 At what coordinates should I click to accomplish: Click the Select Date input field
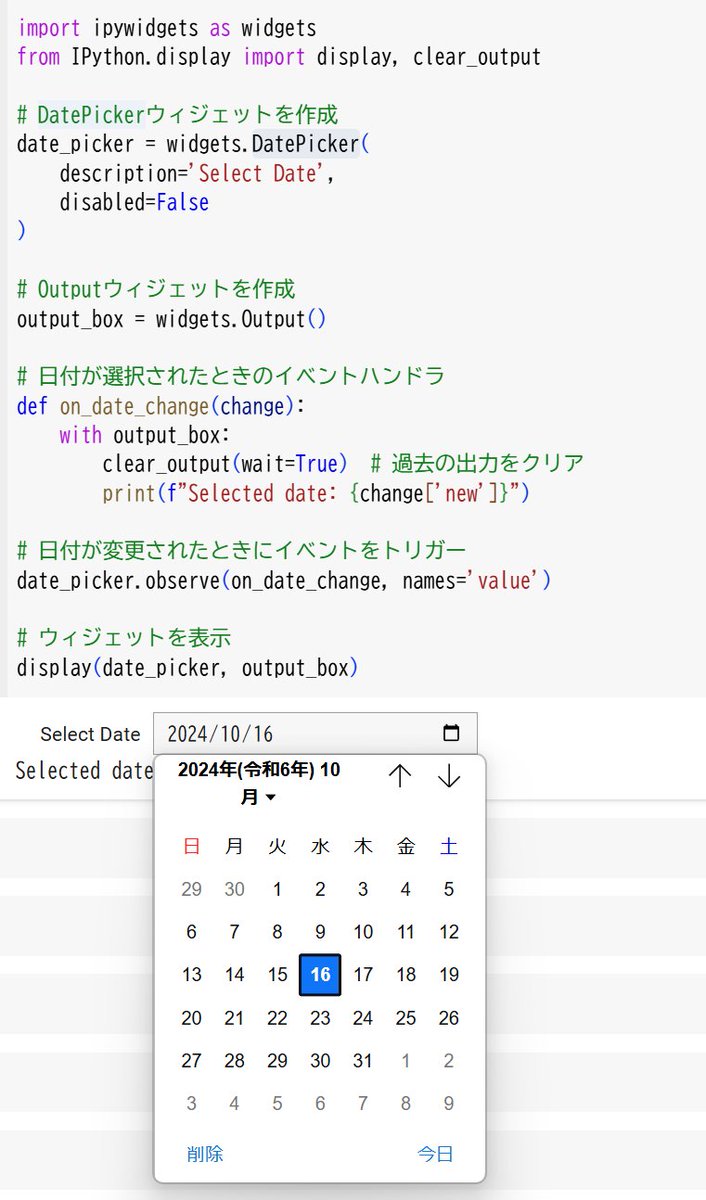315,733
